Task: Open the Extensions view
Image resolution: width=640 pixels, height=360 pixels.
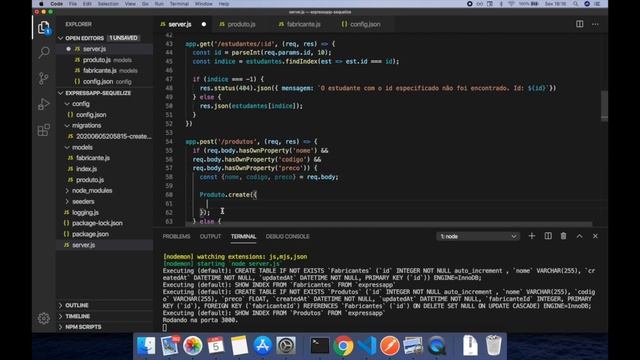Action: 44,130
